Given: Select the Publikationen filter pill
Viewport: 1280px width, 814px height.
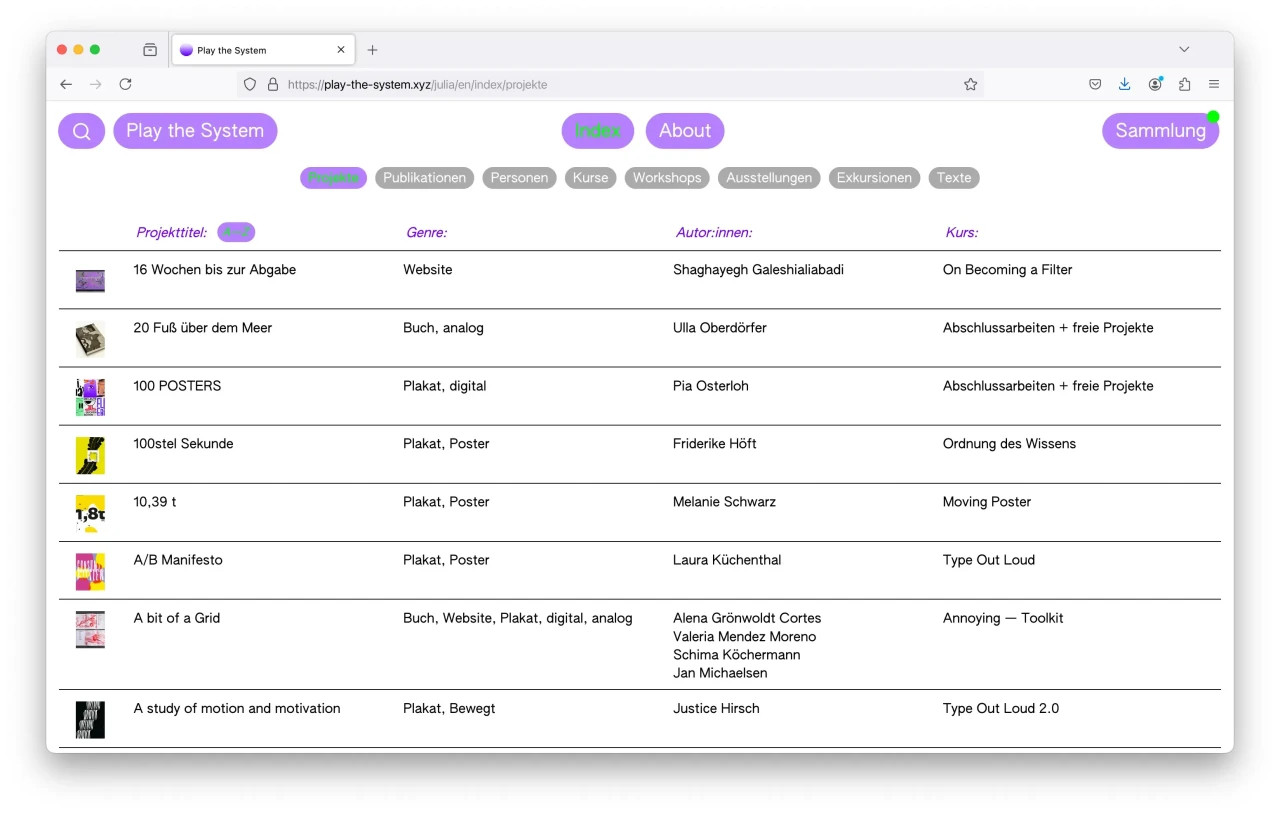Looking at the screenshot, I should [425, 178].
